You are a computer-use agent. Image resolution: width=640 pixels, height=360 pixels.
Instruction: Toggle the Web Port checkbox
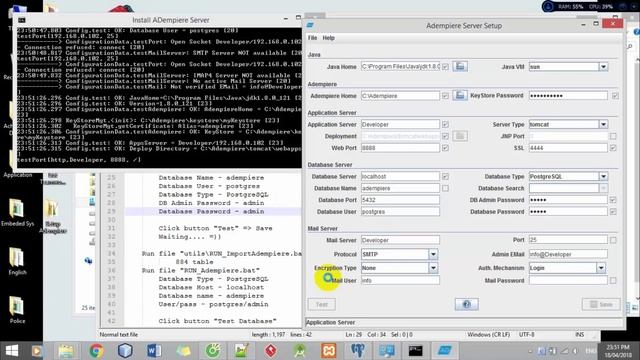(x=445, y=148)
